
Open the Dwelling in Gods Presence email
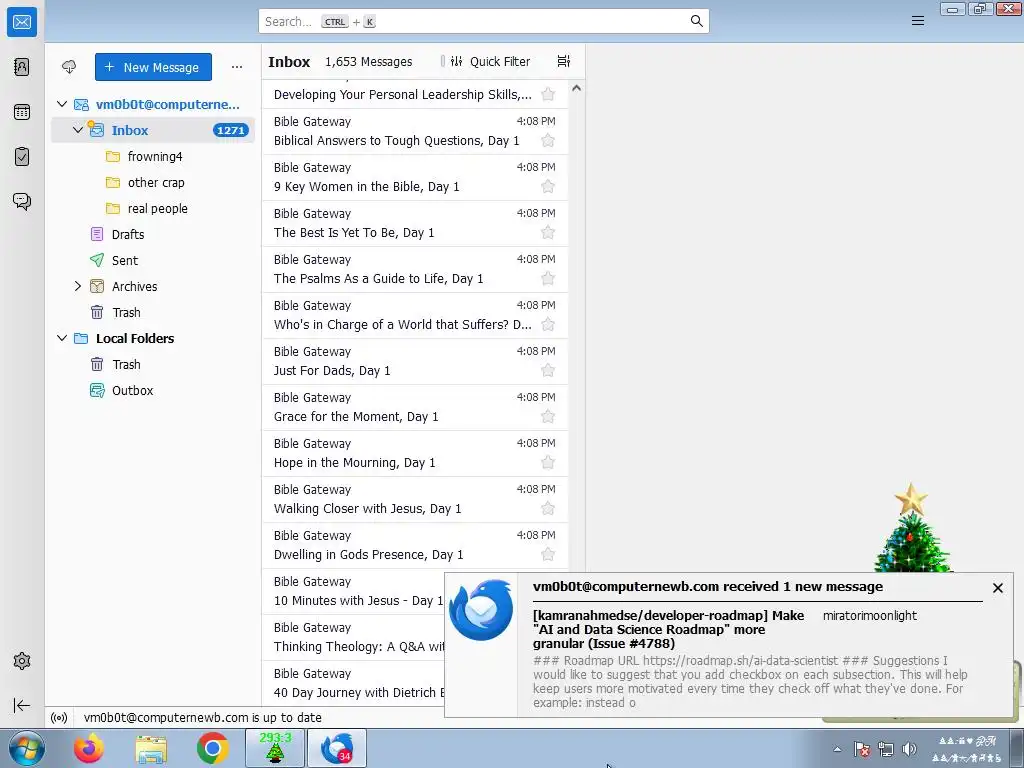point(415,545)
